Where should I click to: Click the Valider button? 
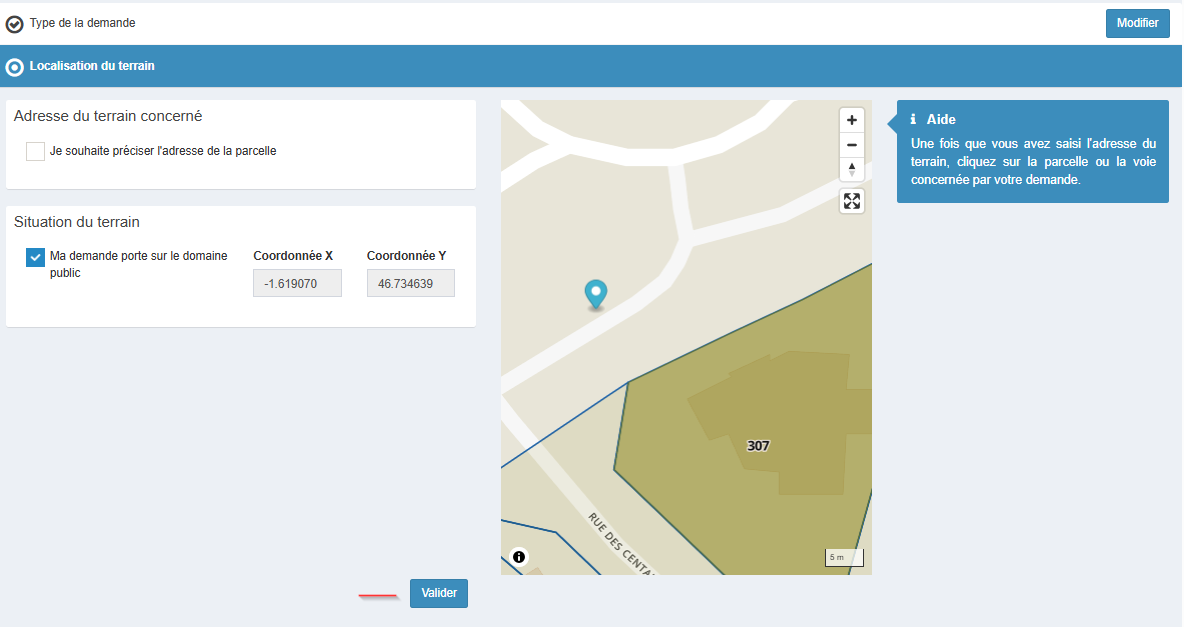tap(438, 593)
